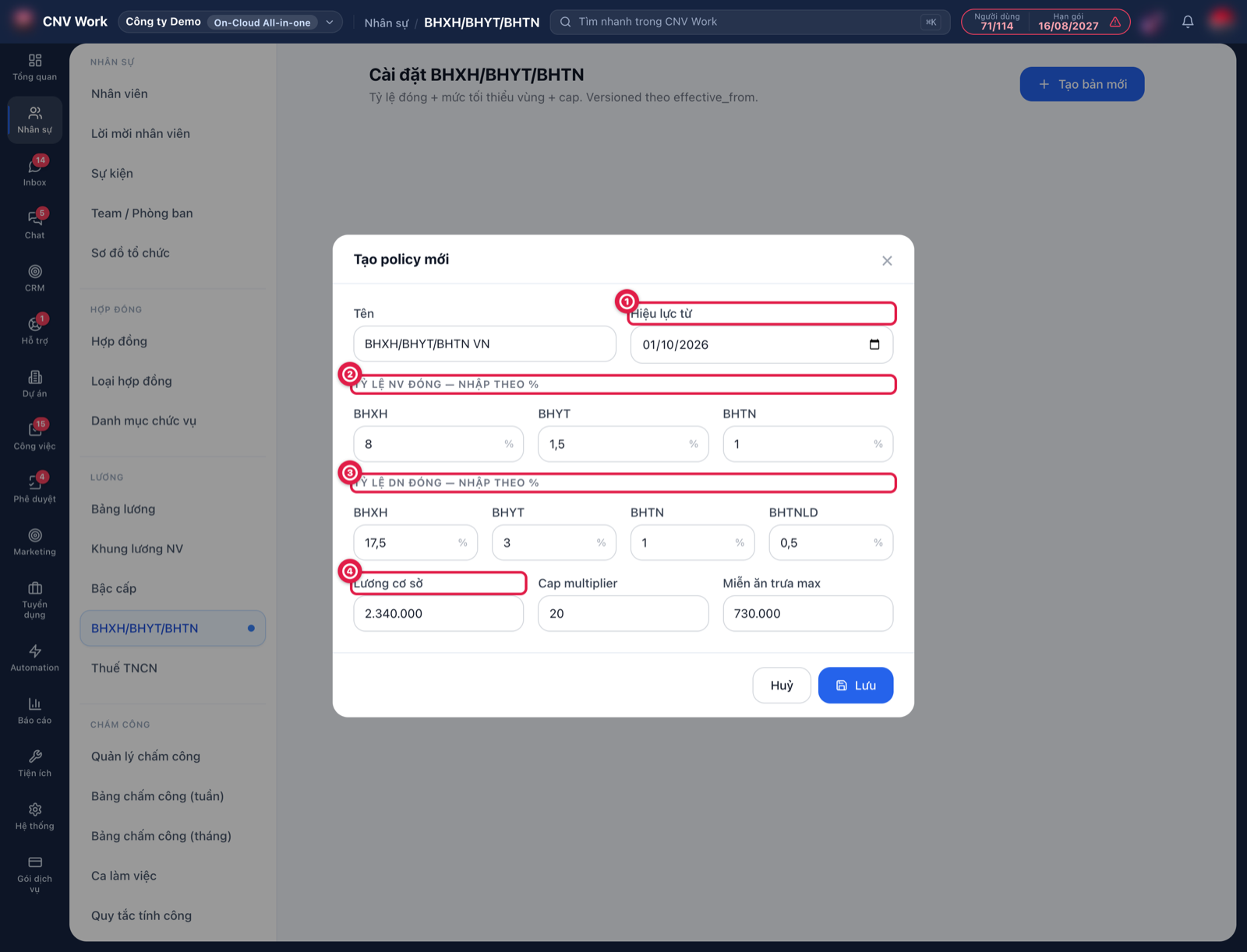The height and width of the screenshot is (952, 1247).
Task: Focus the Lương cơ sở 2.340.000 field
Action: [438, 613]
